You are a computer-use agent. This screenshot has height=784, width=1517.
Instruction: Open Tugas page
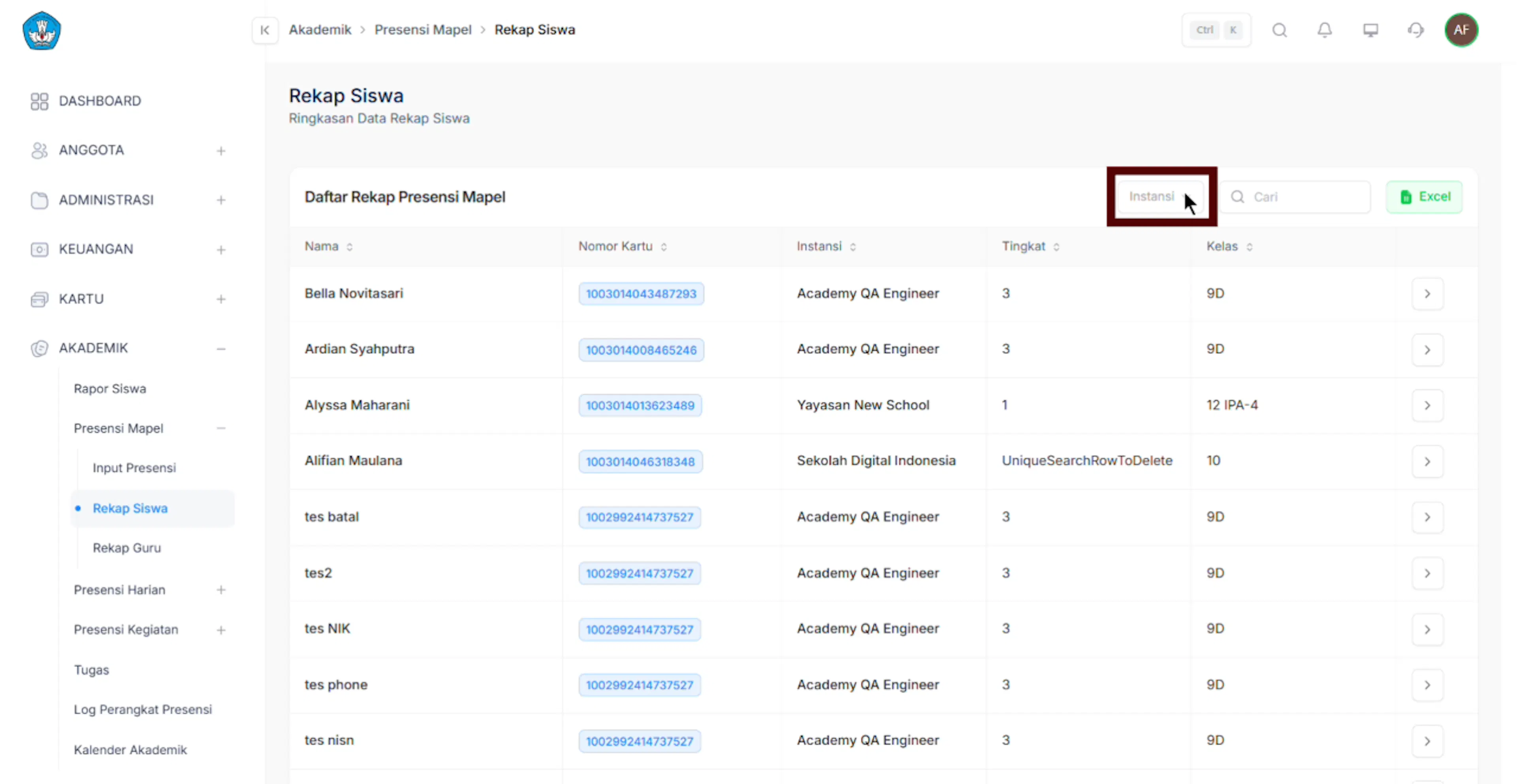[x=91, y=670]
